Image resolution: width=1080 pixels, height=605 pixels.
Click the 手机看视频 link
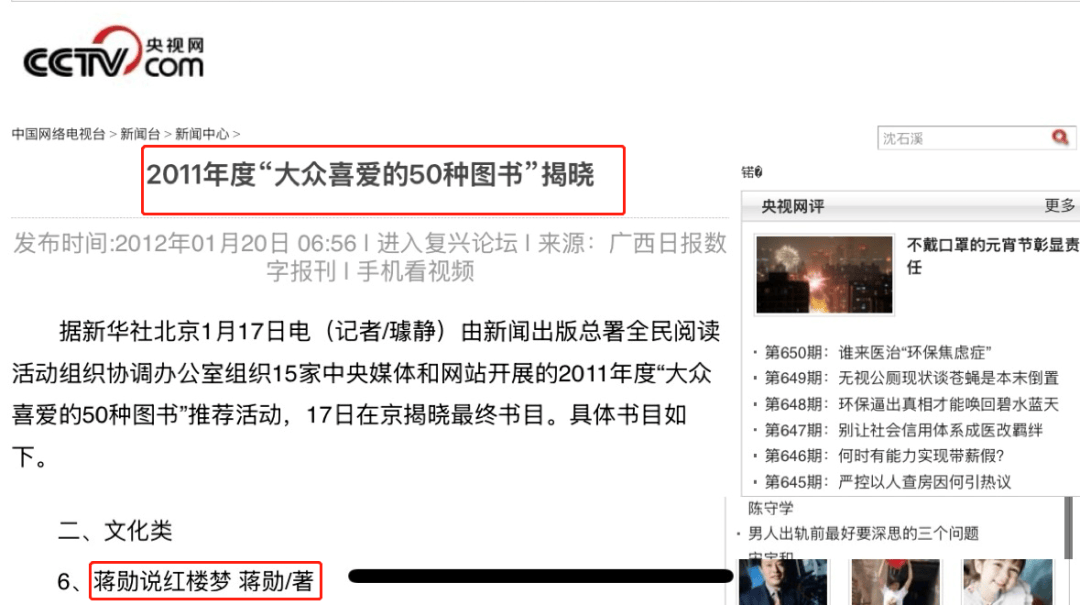(x=415, y=271)
